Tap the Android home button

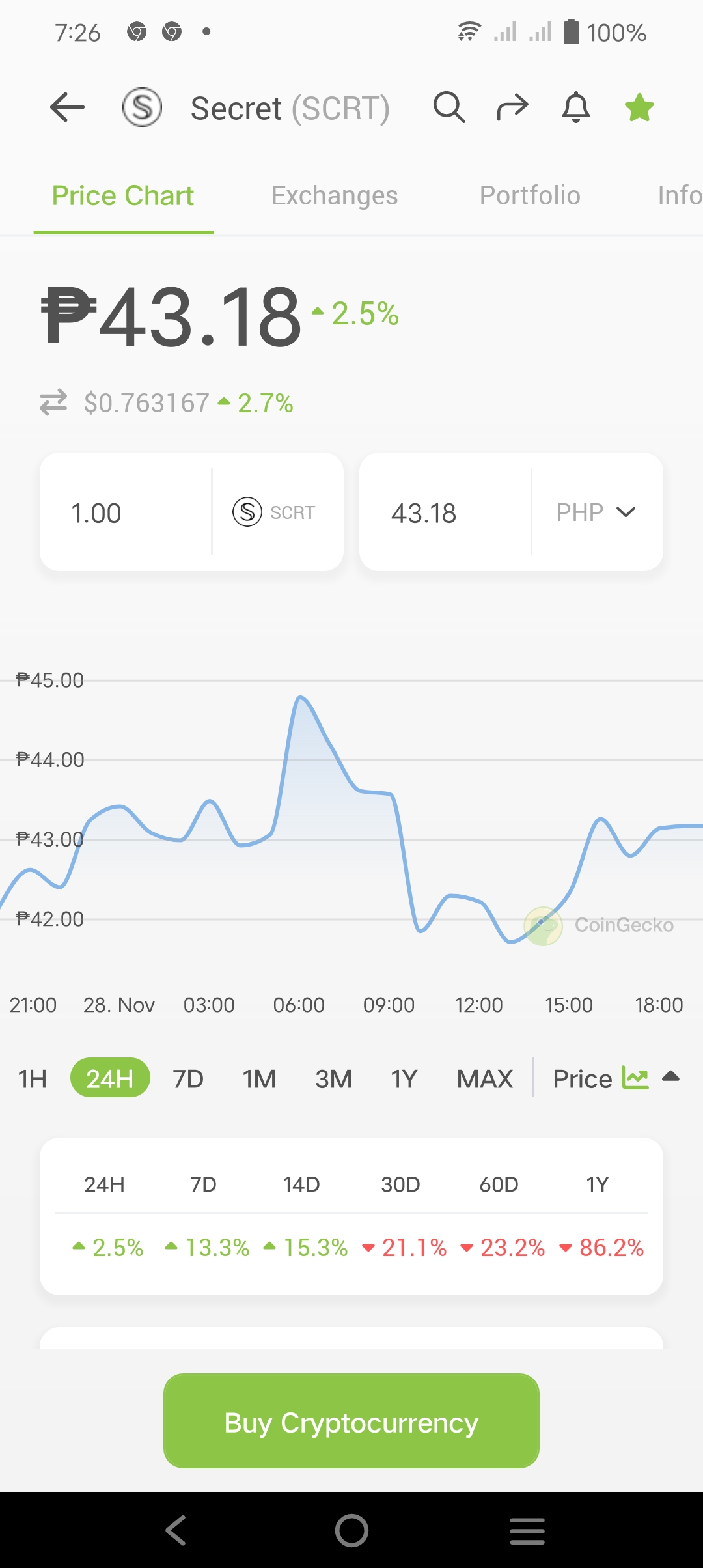click(x=351, y=1530)
